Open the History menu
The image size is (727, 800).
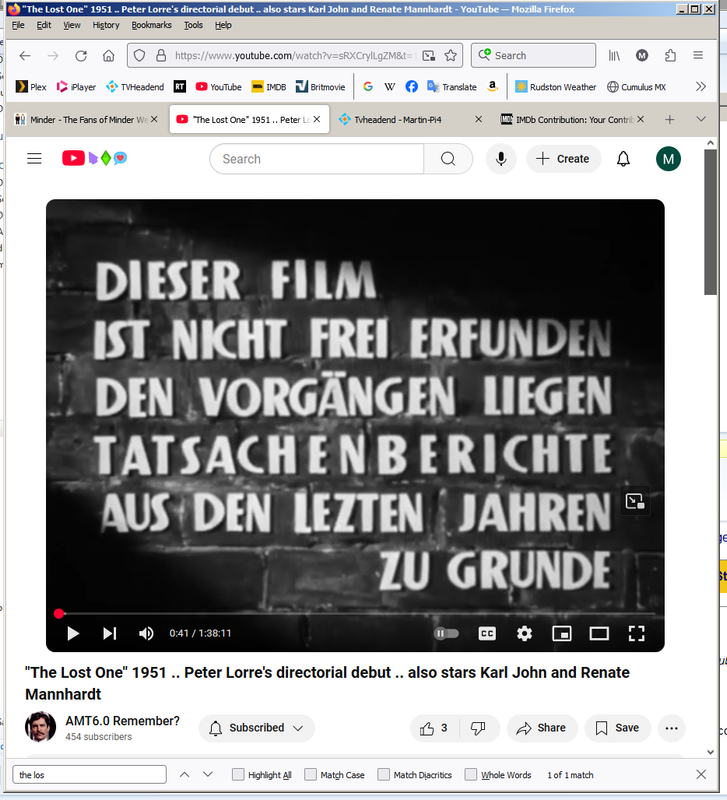pyautogui.click(x=106, y=25)
